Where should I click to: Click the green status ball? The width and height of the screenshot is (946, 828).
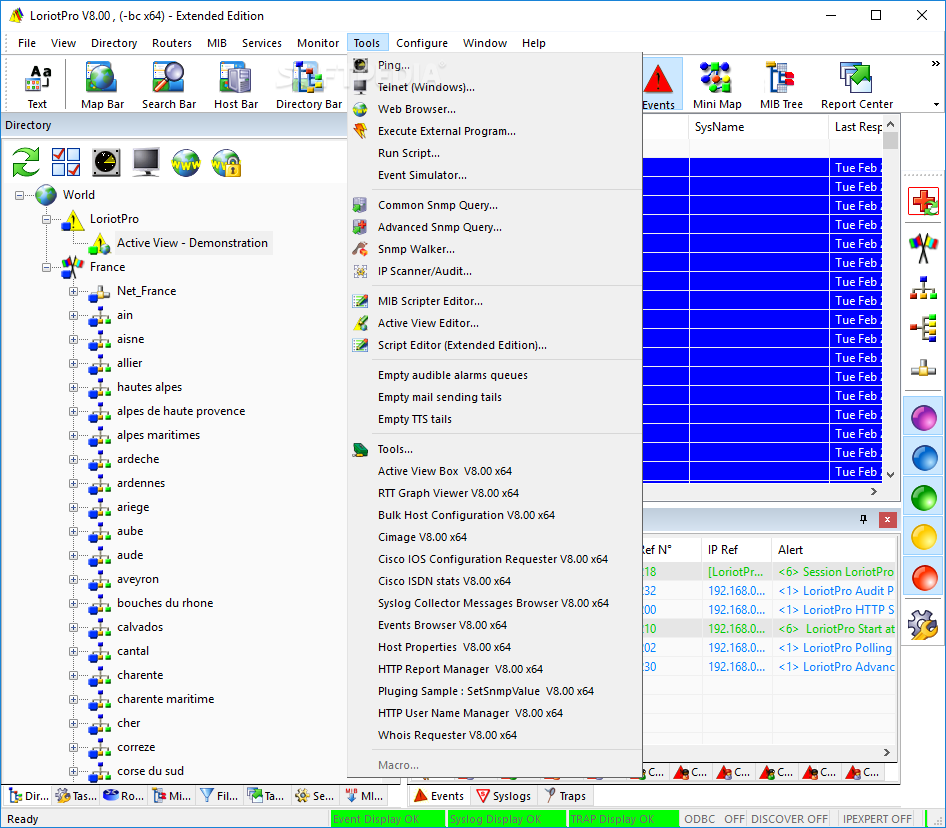point(924,498)
